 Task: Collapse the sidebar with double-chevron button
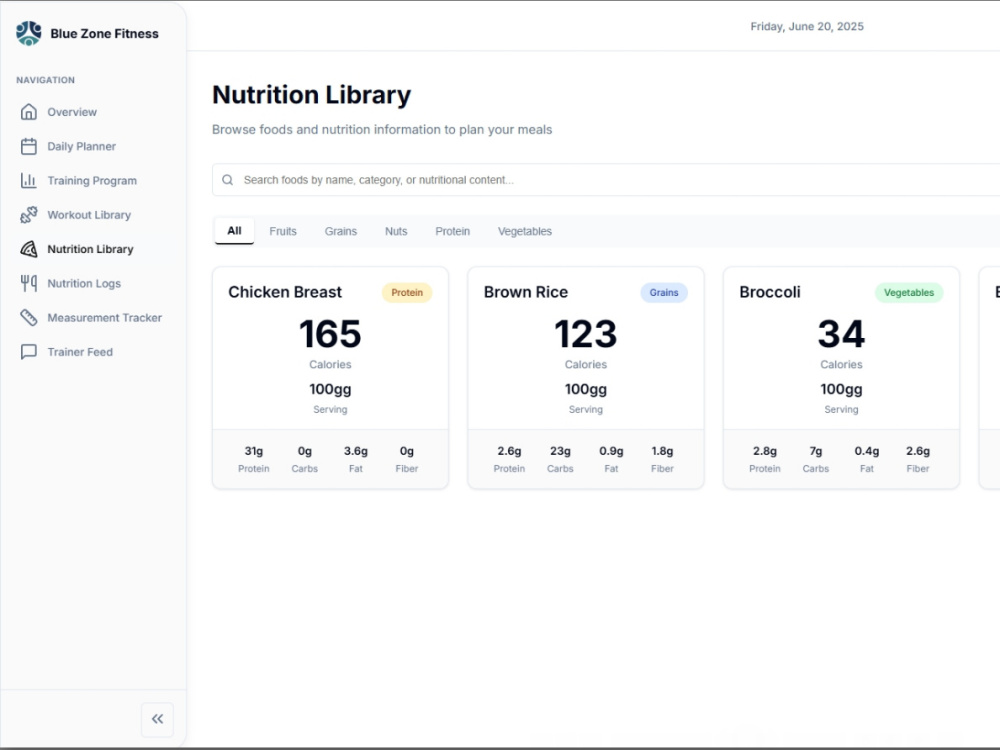tap(158, 719)
